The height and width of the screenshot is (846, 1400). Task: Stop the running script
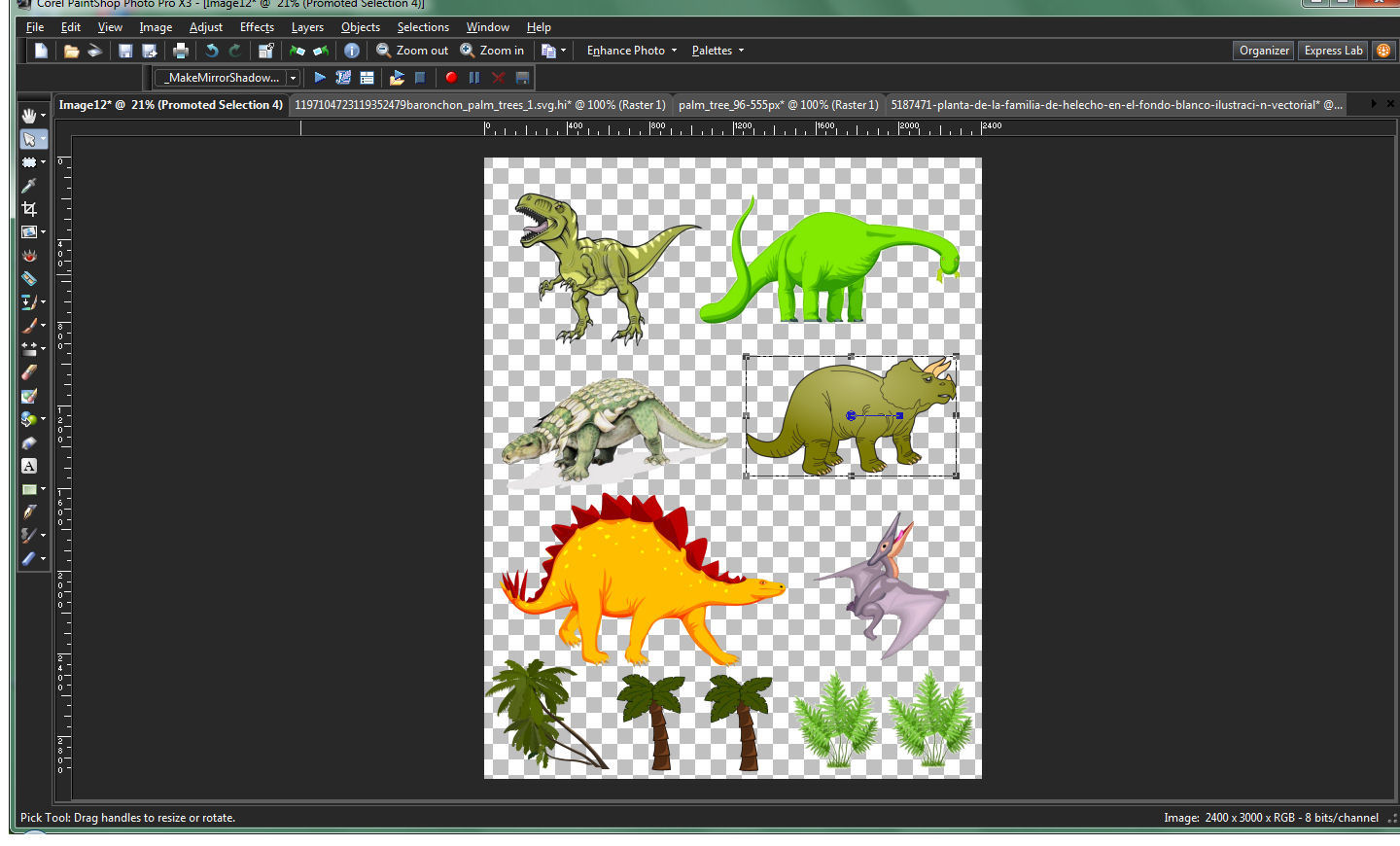coord(420,77)
